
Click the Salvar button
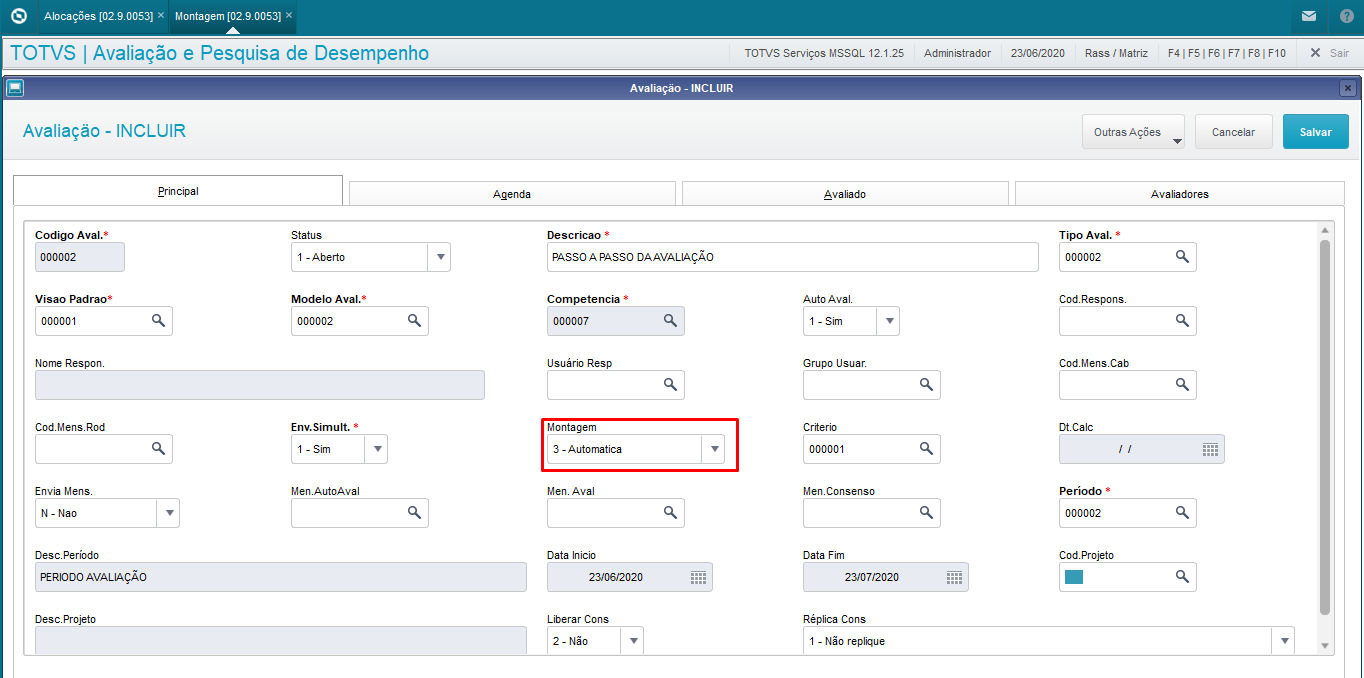pos(1316,132)
